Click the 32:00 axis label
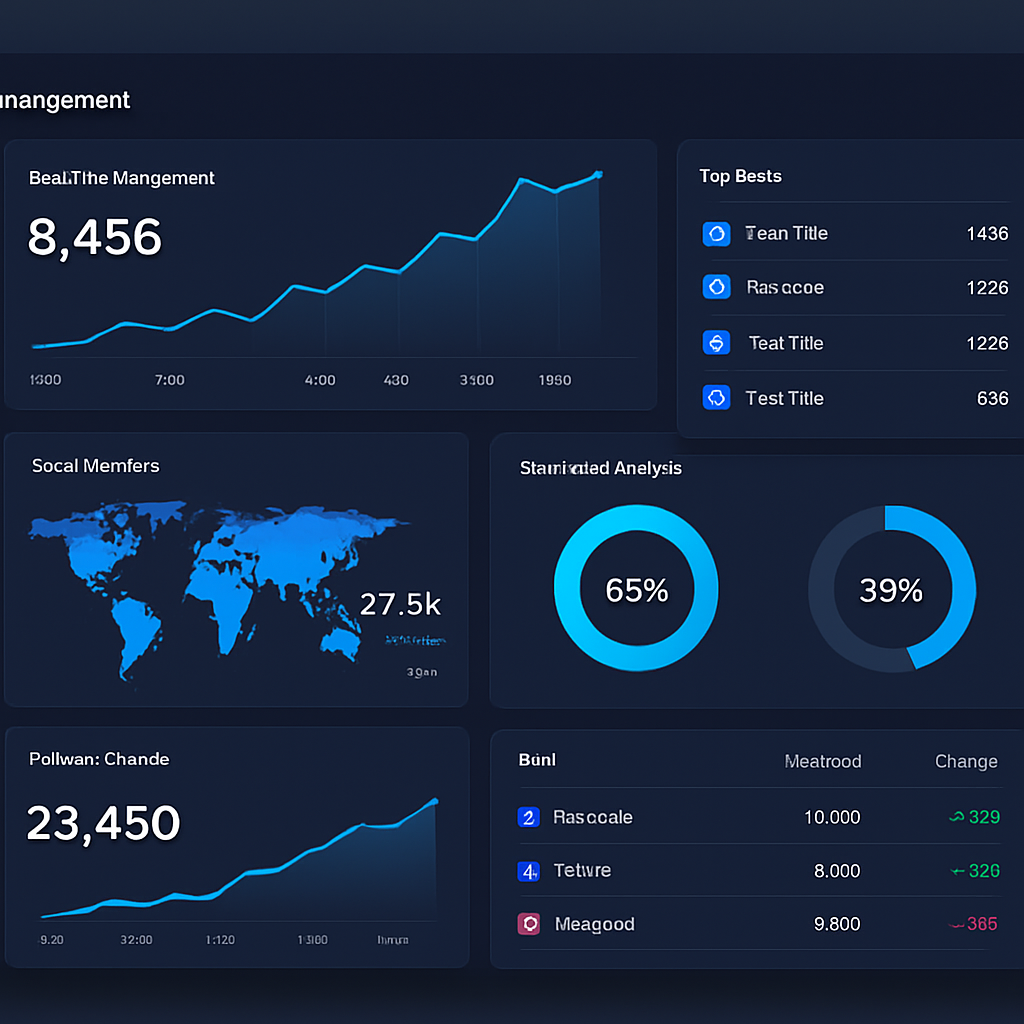Screen dimensions: 1024x1024 (136, 940)
